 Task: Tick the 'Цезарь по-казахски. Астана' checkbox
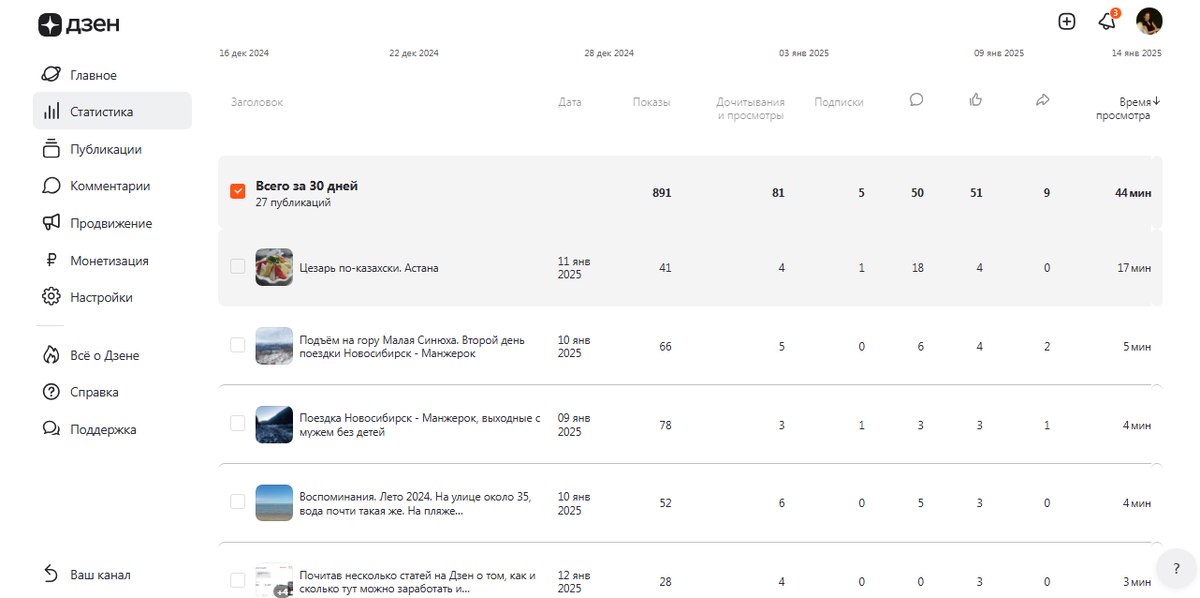click(238, 267)
